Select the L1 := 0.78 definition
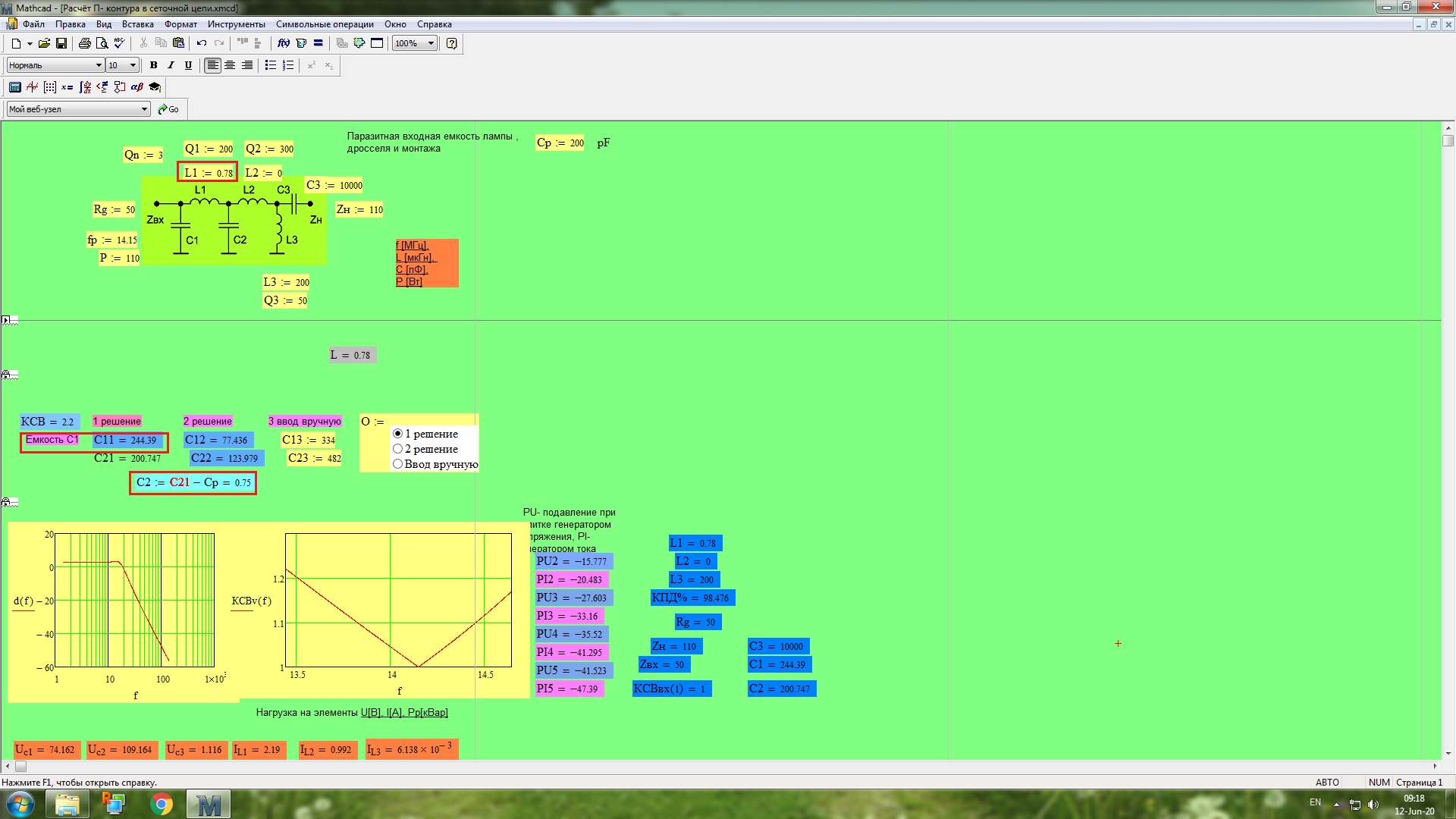The image size is (1456, 819). (208, 172)
